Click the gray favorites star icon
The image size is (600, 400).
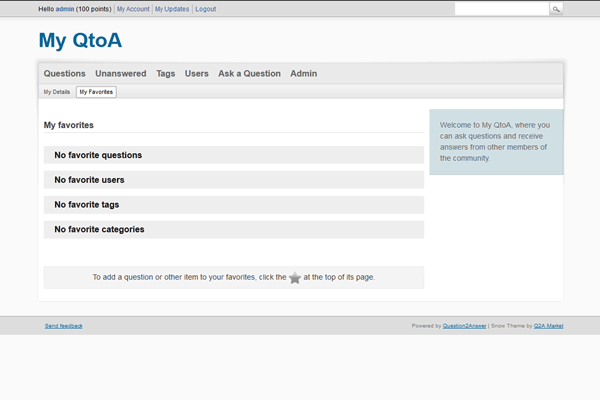click(295, 277)
